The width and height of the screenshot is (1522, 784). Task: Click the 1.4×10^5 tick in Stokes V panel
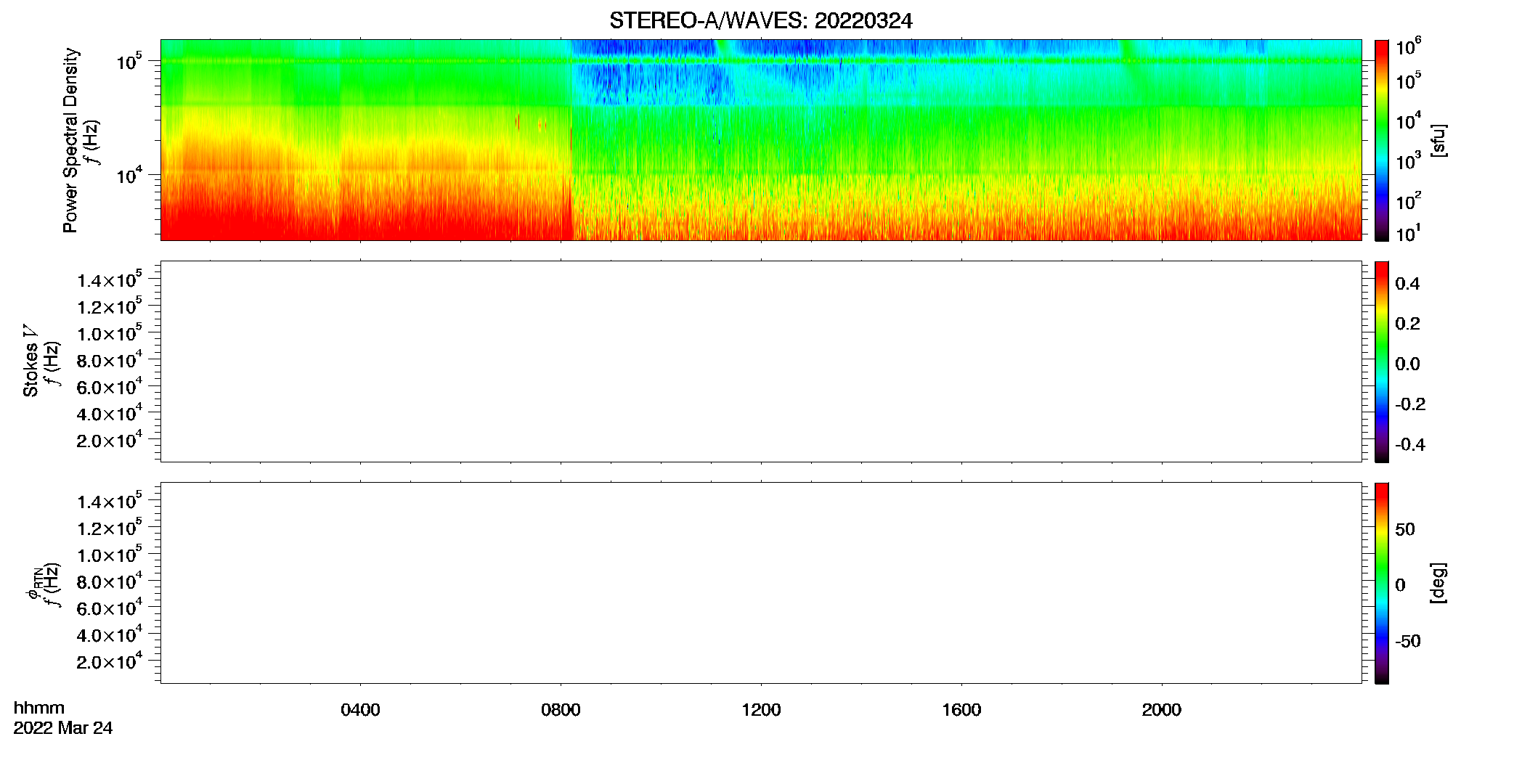pos(110,279)
